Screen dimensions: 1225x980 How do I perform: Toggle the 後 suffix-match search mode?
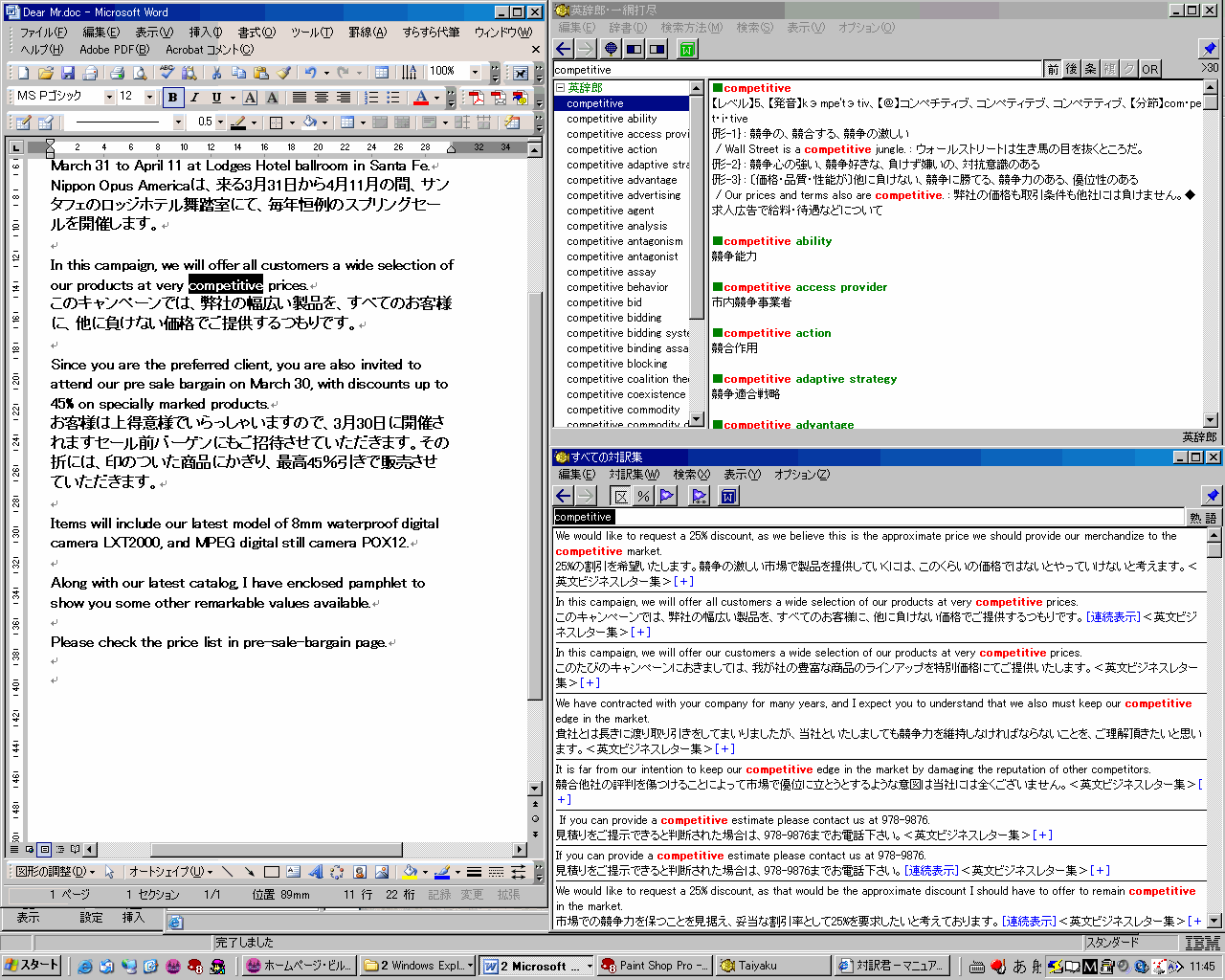point(1072,69)
